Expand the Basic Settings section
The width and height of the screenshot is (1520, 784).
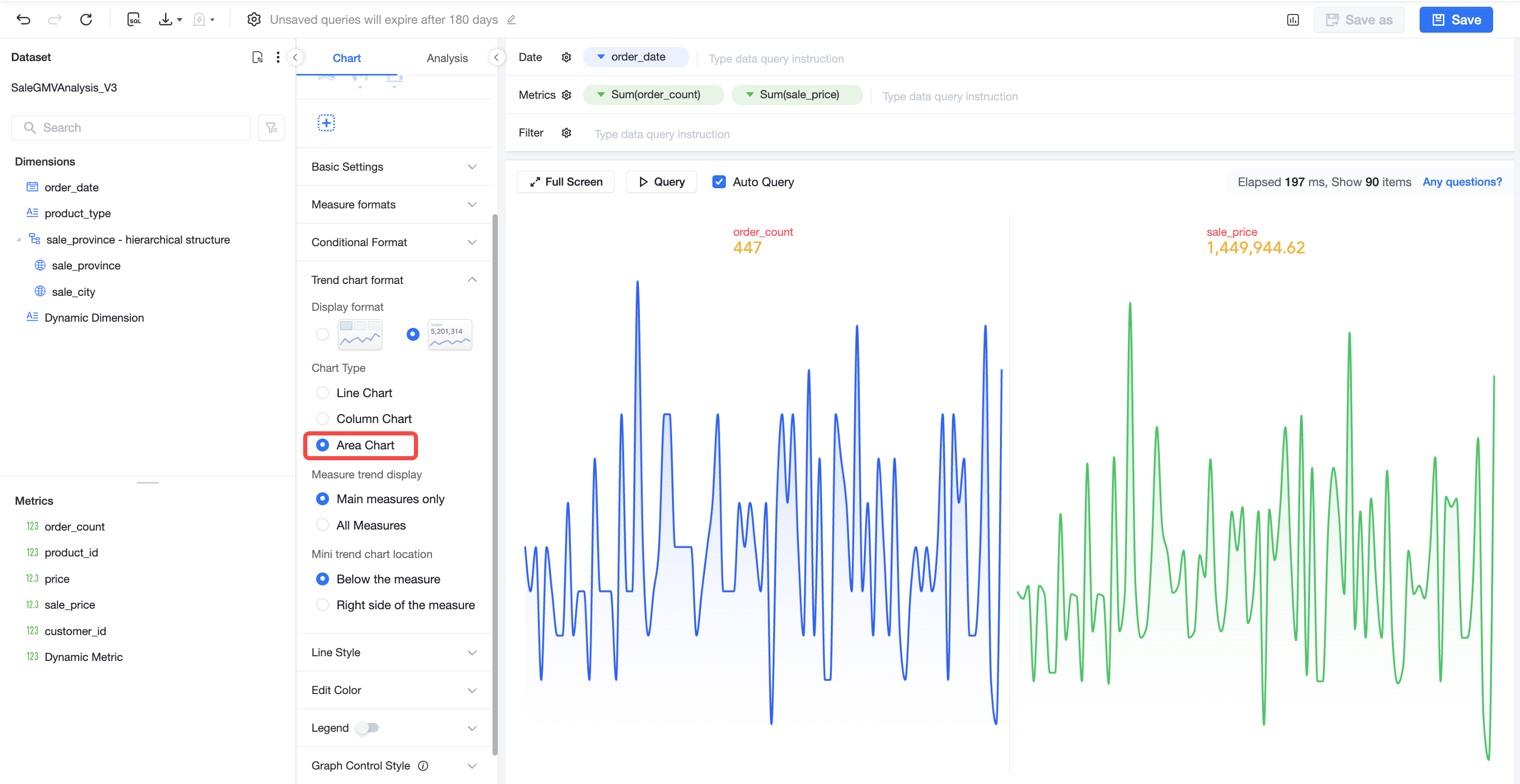point(394,167)
